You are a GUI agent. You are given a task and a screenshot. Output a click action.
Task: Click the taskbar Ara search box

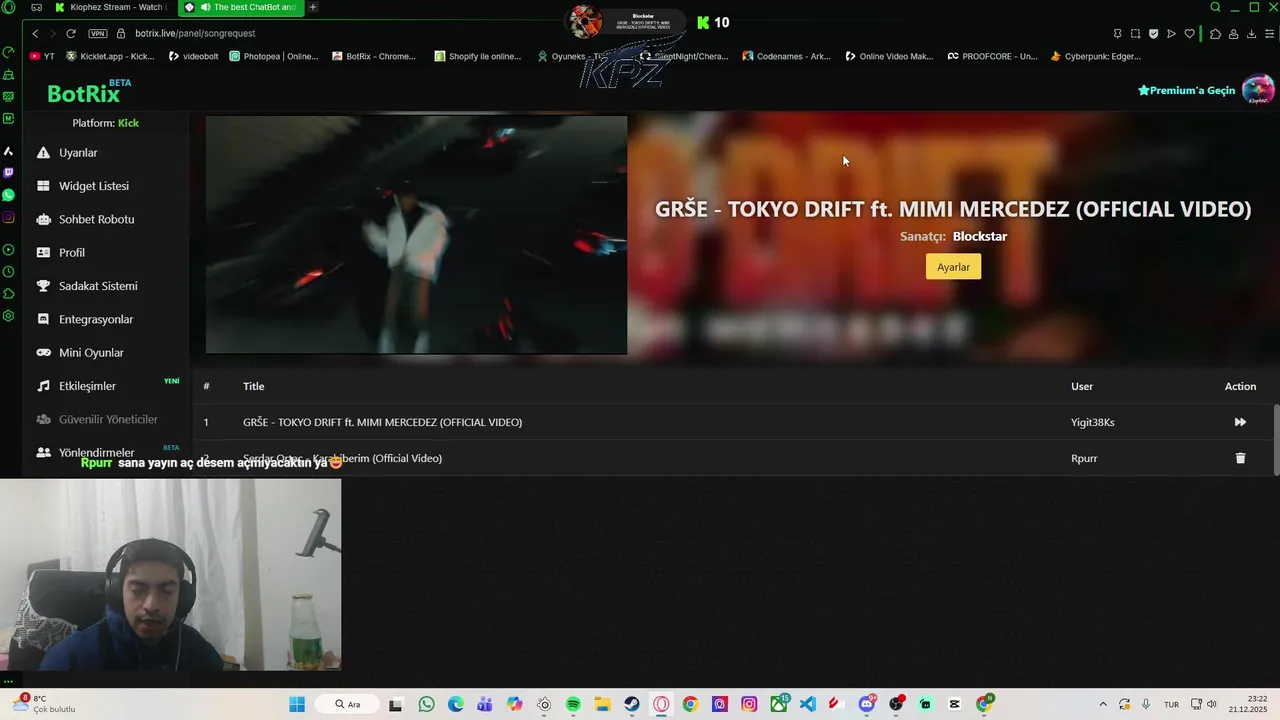349,704
